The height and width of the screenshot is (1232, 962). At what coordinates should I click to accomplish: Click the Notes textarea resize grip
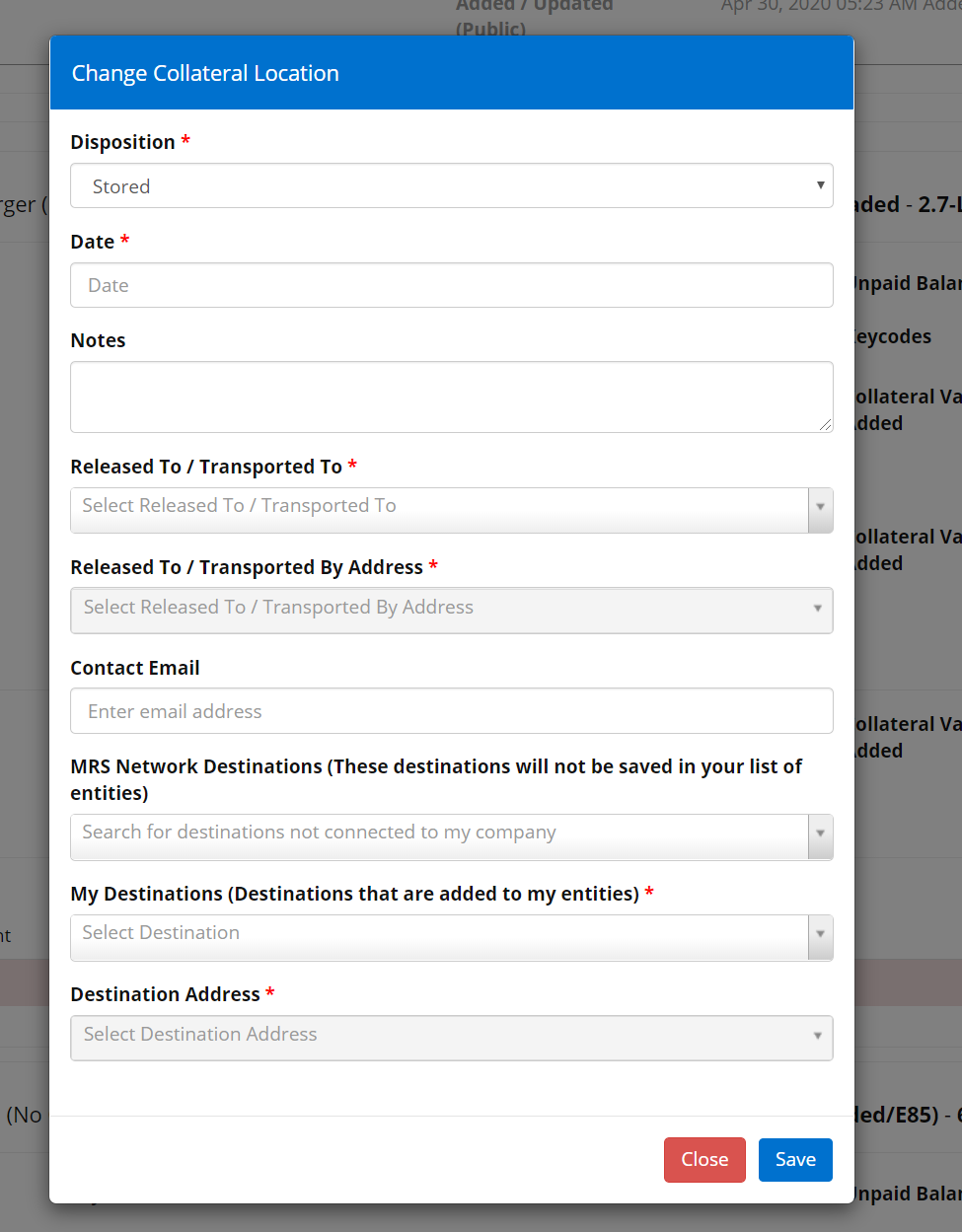pos(825,424)
